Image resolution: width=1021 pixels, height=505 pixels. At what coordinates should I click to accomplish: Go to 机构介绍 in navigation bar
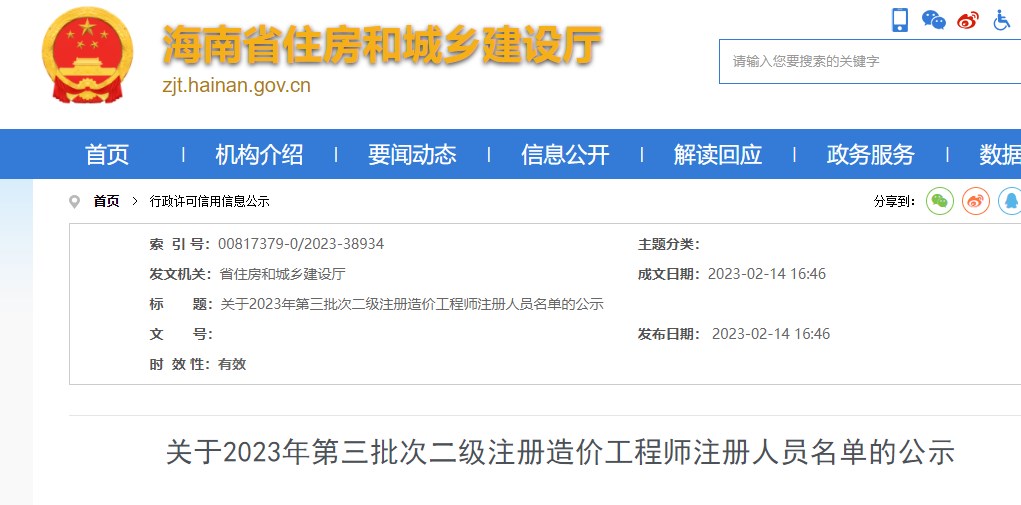pyautogui.click(x=259, y=155)
